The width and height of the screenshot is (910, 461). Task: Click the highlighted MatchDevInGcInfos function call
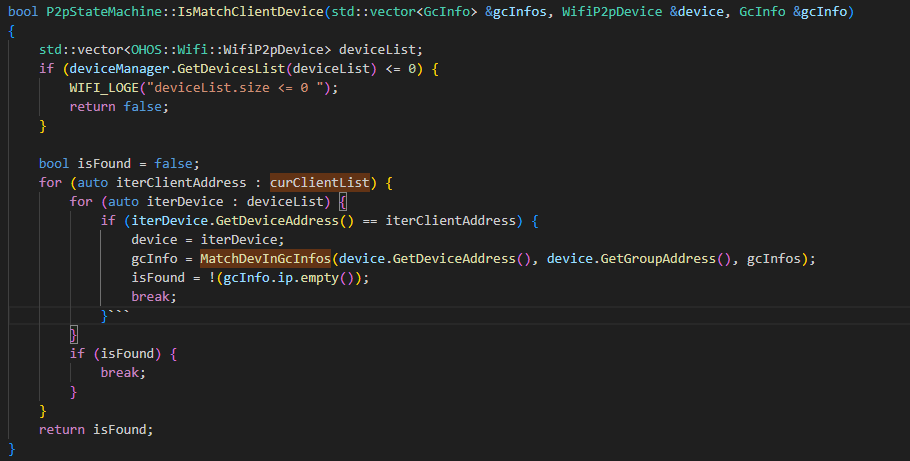[265, 258]
